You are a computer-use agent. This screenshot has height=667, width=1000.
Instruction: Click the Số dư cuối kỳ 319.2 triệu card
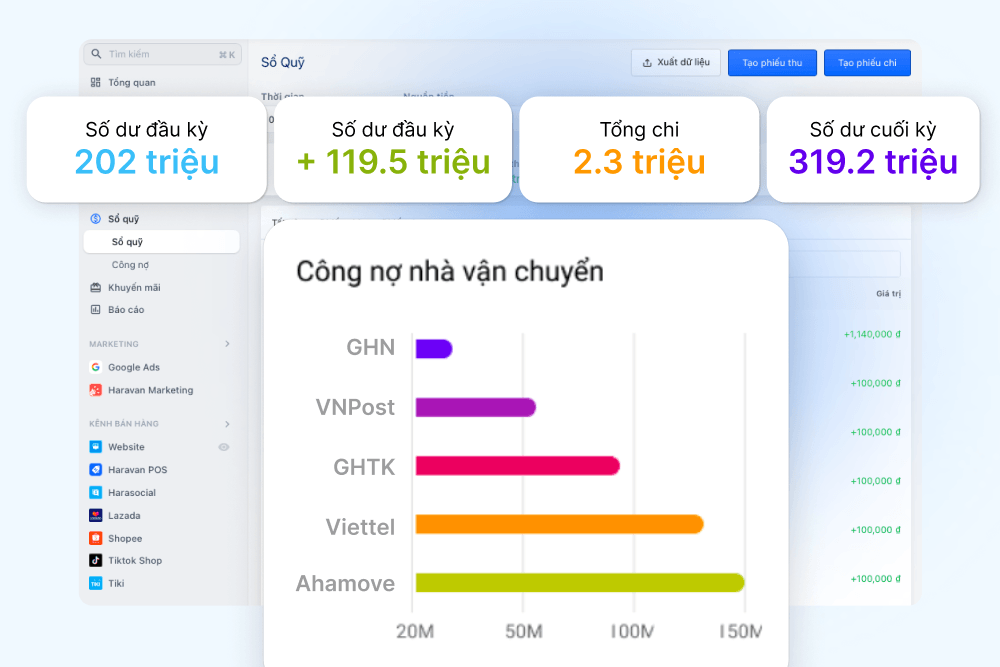(x=873, y=149)
